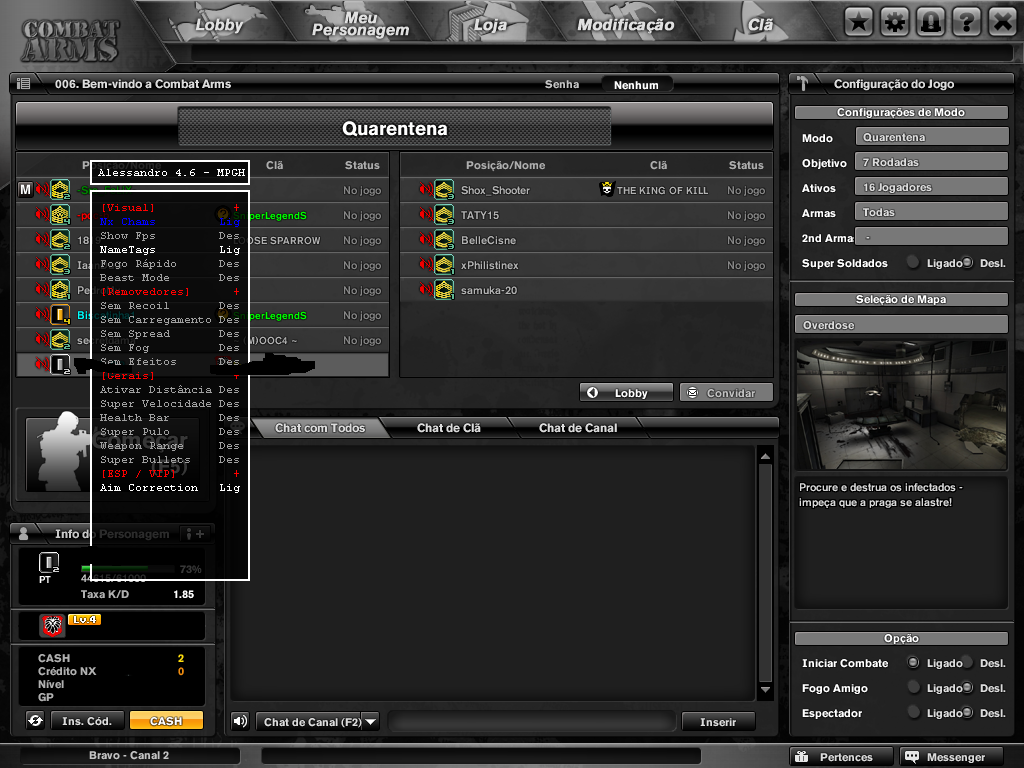
Task: Click Shox_Shooter's rank badge icon
Action: (x=444, y=190)
